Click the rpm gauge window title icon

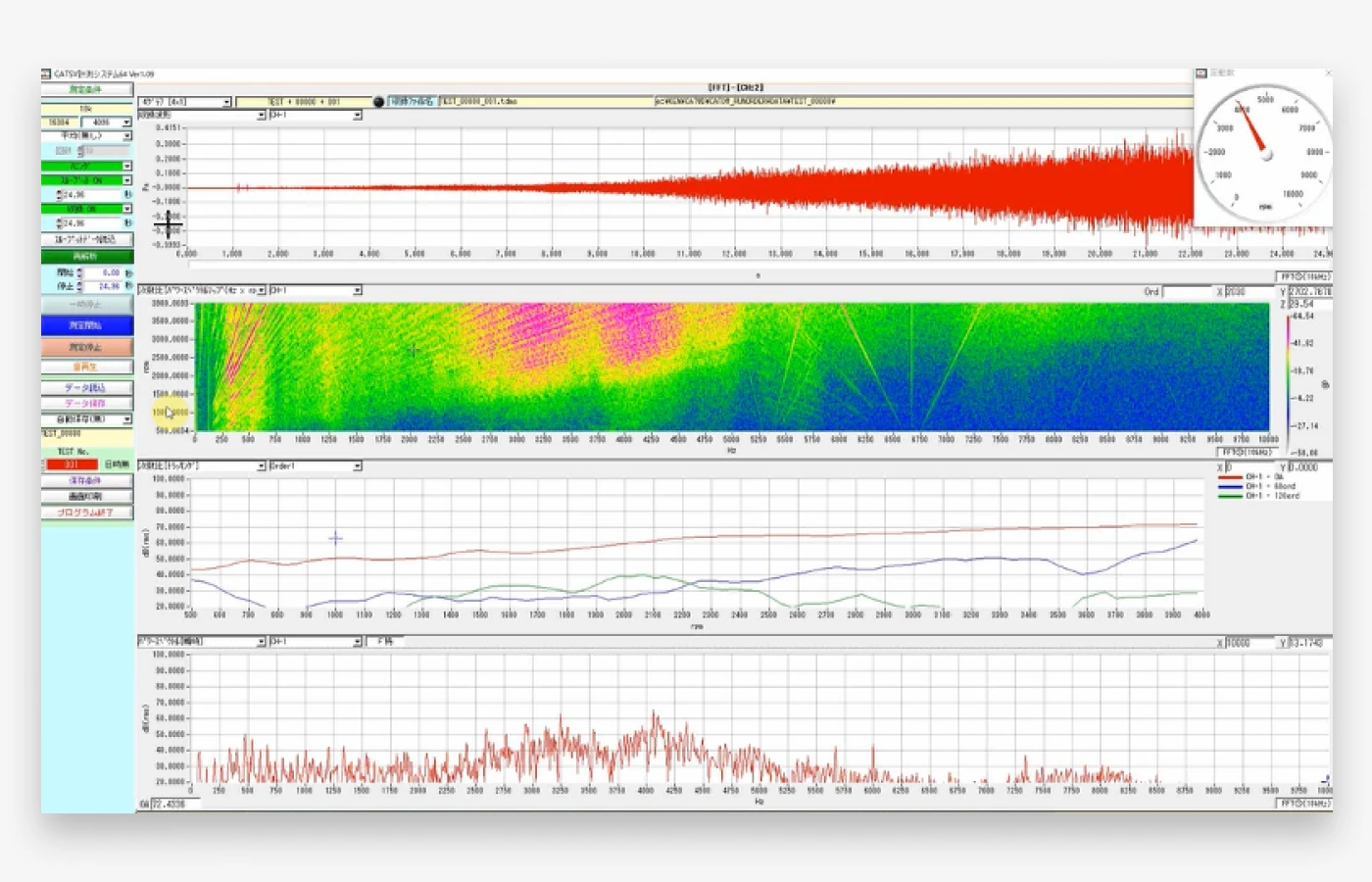(x=1201, y=73)
